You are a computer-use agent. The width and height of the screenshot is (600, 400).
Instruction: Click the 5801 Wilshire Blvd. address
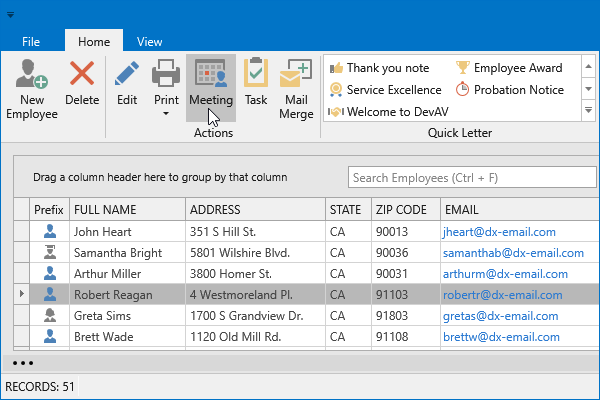tap(240, 253)
